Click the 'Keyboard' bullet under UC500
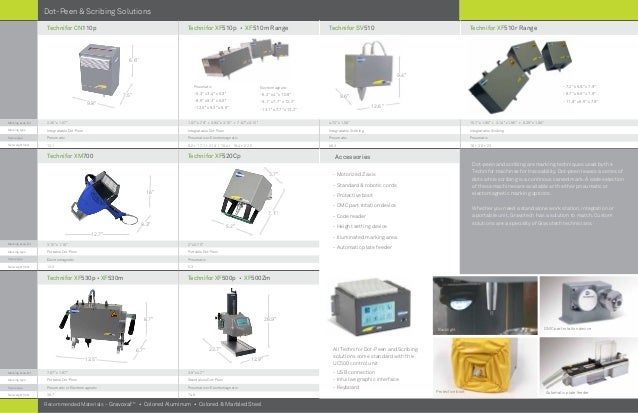Viewport: 638px width, 413px height. point(346,387)
